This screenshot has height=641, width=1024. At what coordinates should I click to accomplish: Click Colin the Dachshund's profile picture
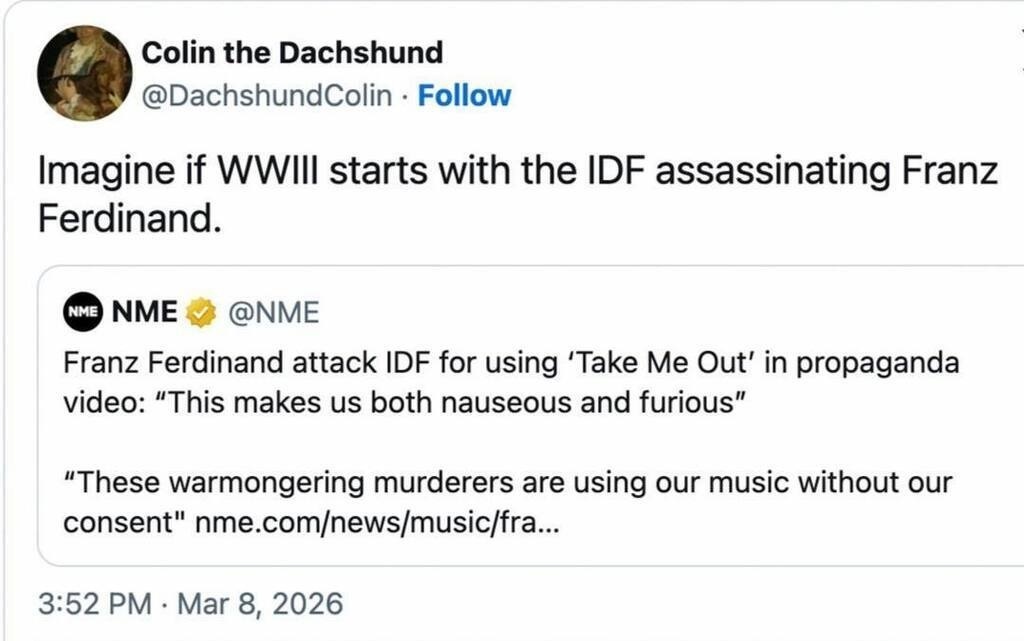click(84, 73)
